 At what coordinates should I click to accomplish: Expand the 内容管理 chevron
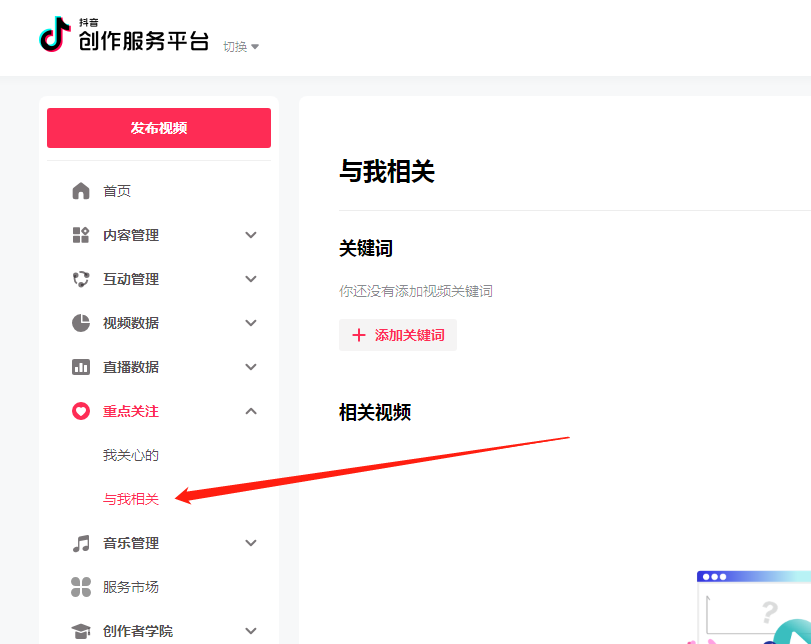[x=251, y=235]
